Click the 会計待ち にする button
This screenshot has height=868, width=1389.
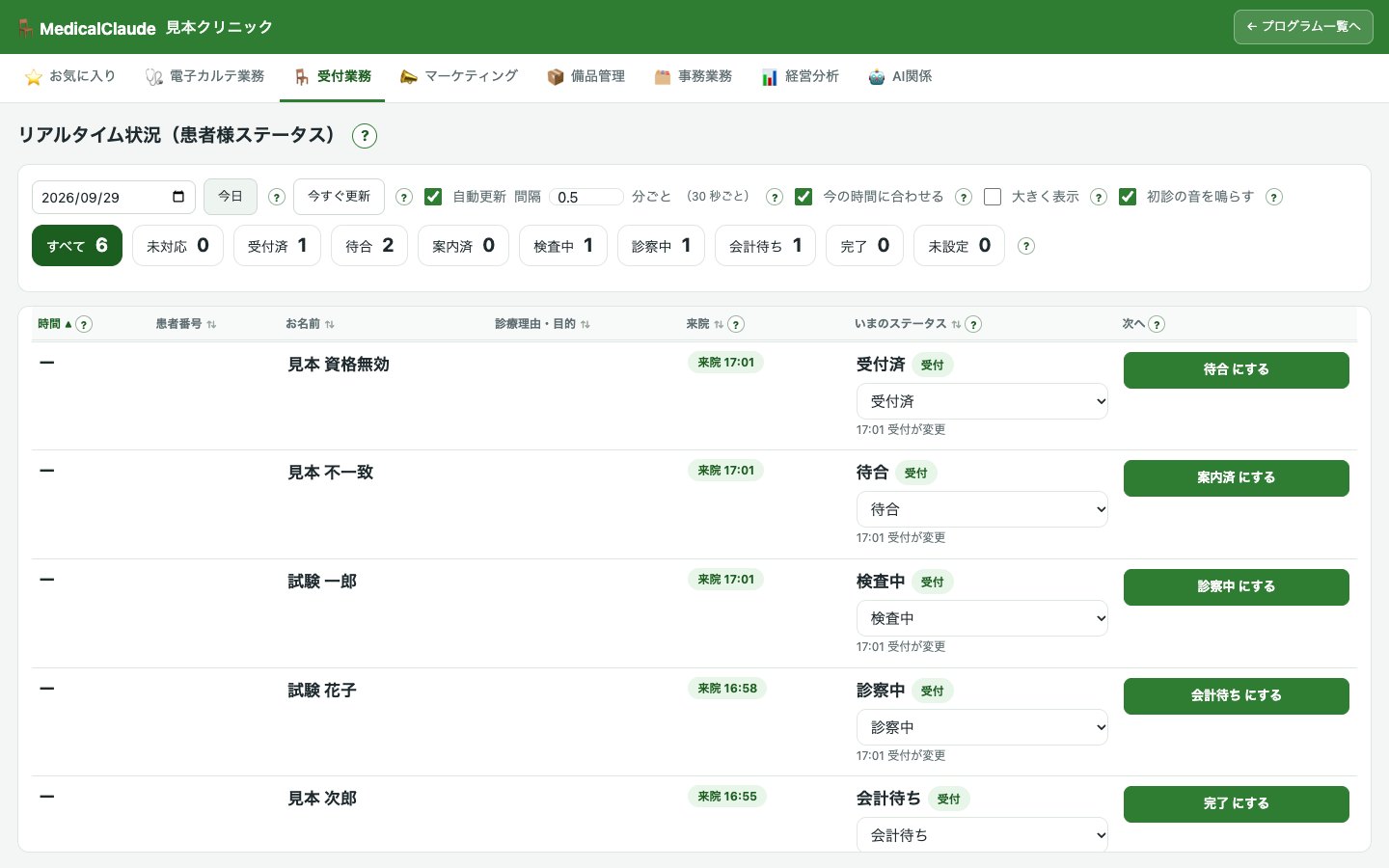click(1237, 696)
